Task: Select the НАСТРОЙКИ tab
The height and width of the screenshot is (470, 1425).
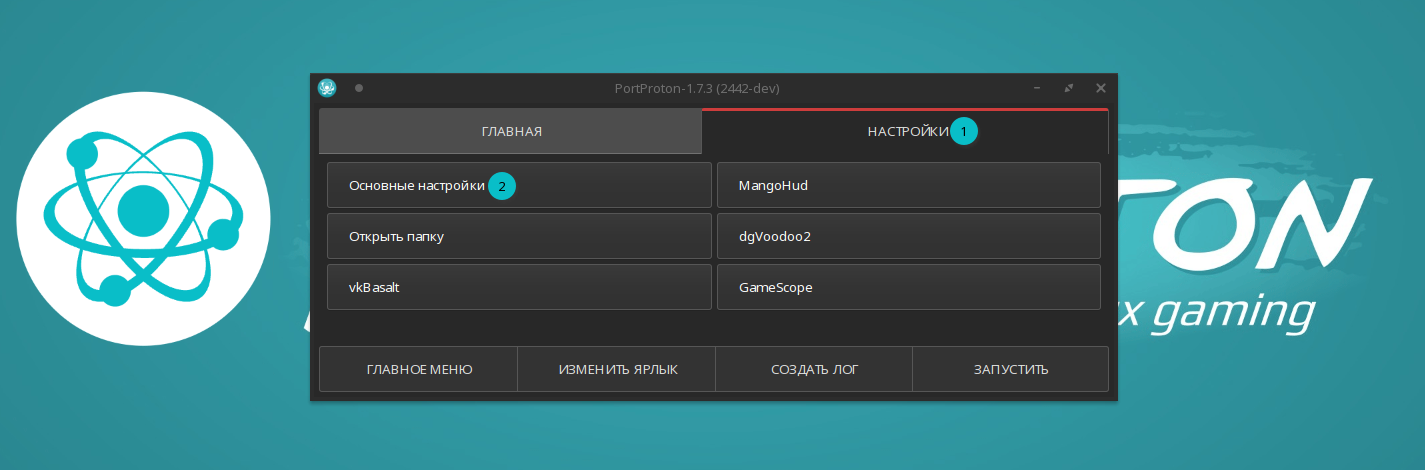Action: [x=905, y=131]
